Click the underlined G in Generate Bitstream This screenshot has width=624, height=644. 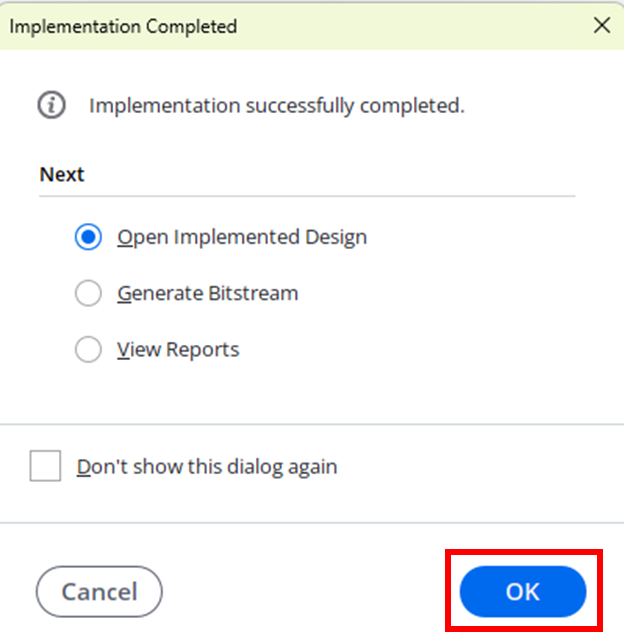pyautogui.click(x=124, y=293)
